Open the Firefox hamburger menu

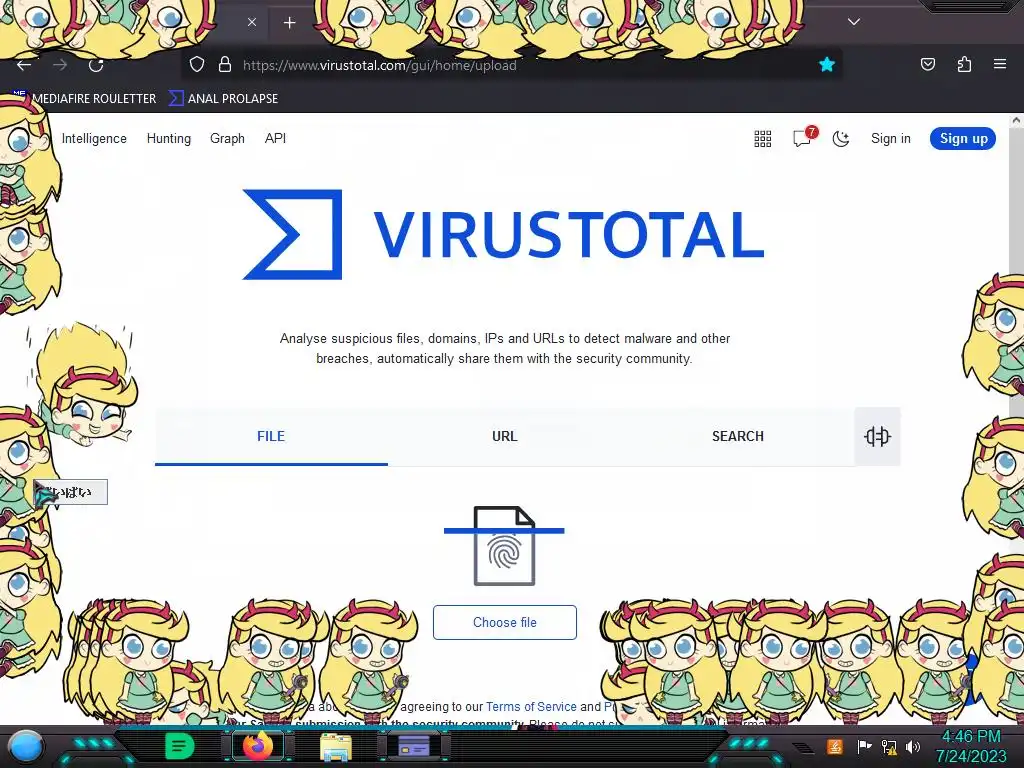click(x=1000, y=64)
